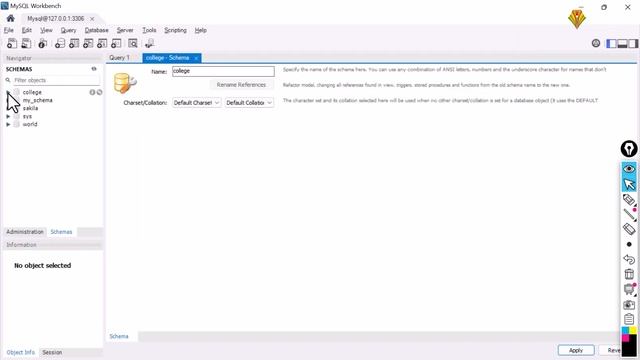Click Create new table toolbar icon

tap(74, 43)
